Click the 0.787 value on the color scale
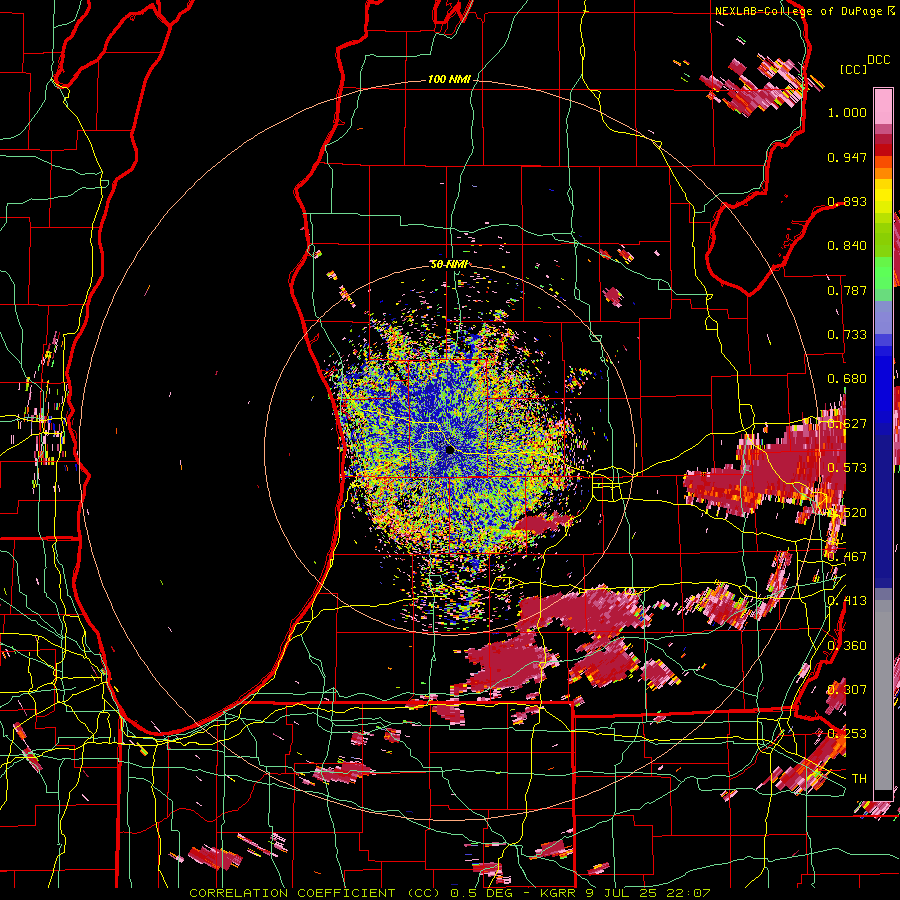Image resolution: width=900 pixels, height=900 pixels. pyautogui.click(x=847, y=290)
